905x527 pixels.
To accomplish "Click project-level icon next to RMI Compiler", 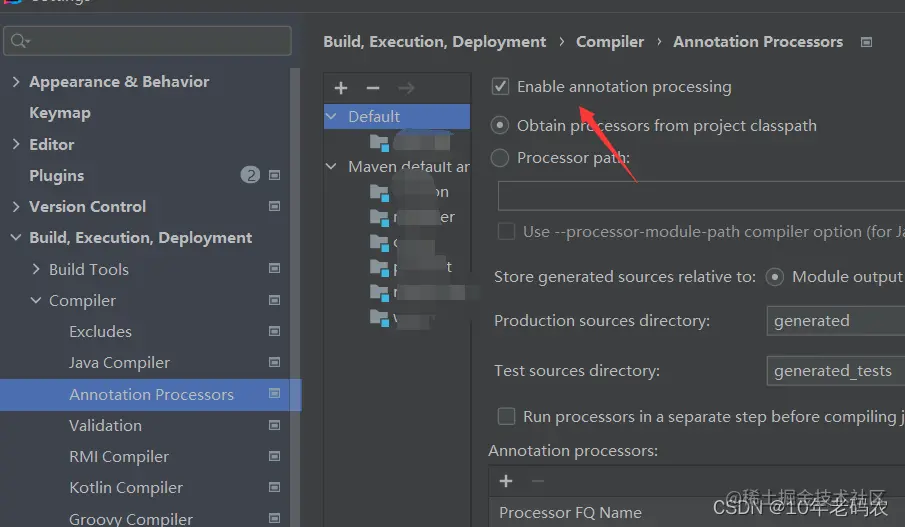I will (x=275, y=457).
